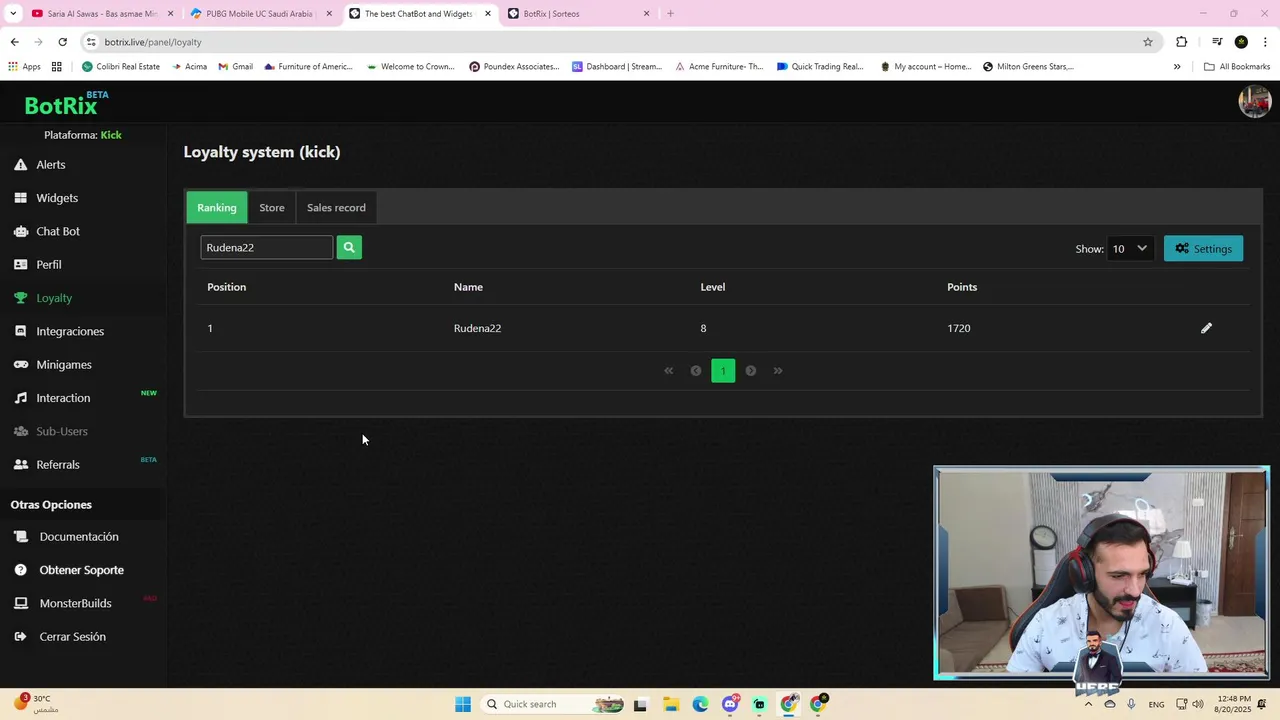Edit points for Rudena22
The image size is (1280, 720).
(x=1206, y=328)
